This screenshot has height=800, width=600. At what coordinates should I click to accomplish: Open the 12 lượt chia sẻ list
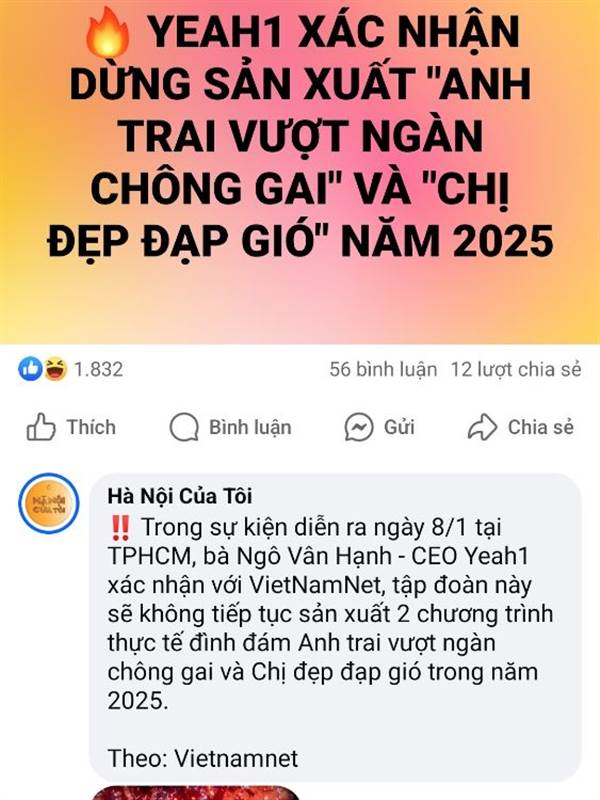(x=516, y=369)
